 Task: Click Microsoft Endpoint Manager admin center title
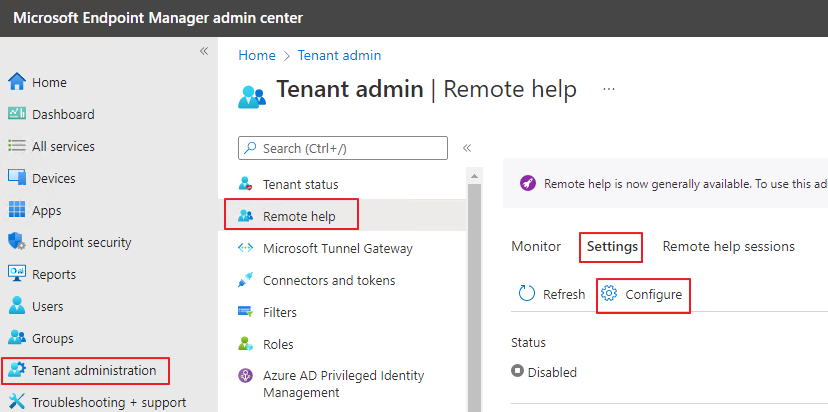pyautogui.click(x=158, y=18)
